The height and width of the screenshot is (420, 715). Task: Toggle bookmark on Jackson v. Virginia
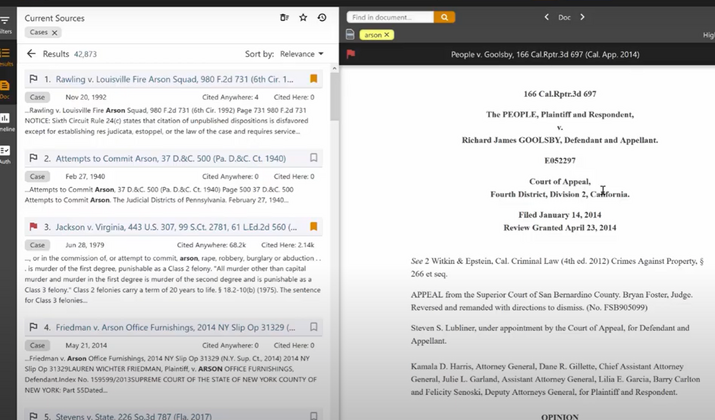point(314,227)
